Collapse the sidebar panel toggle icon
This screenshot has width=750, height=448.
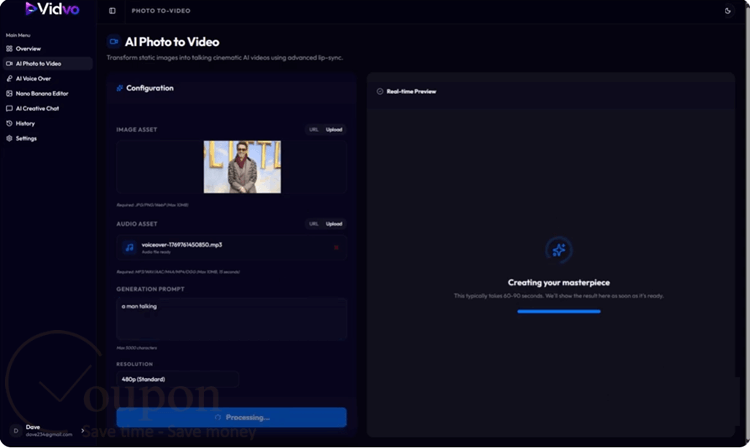pyautogui.click(x=112, y=11)
